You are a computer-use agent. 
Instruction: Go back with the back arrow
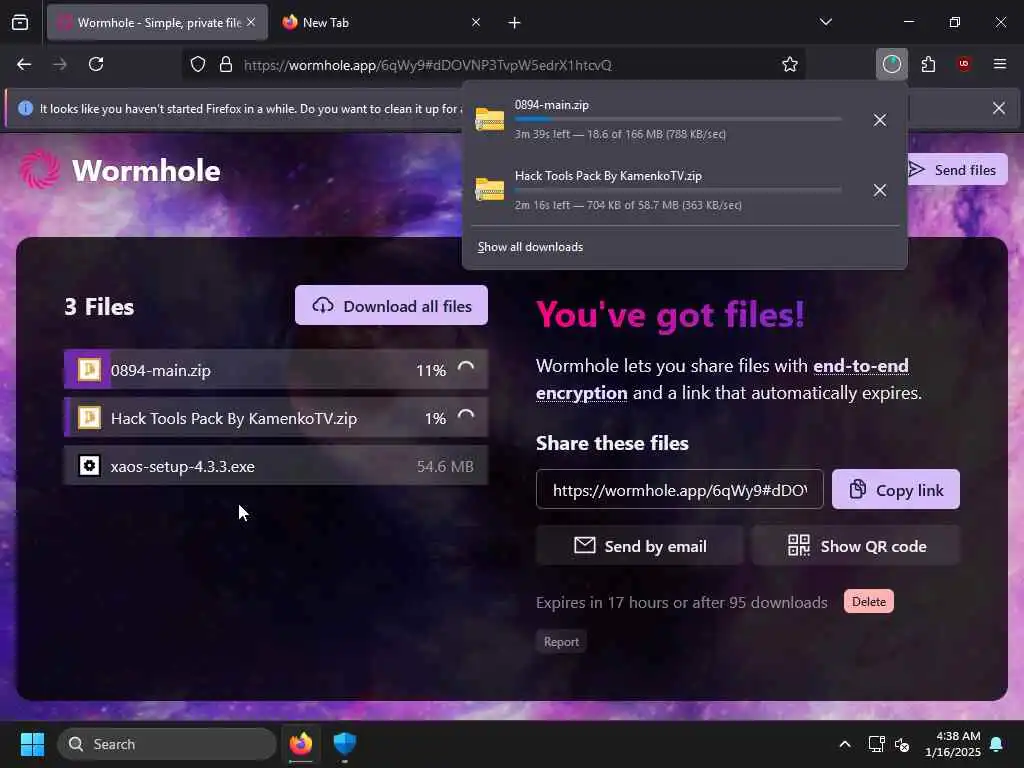tap(24, 64)
